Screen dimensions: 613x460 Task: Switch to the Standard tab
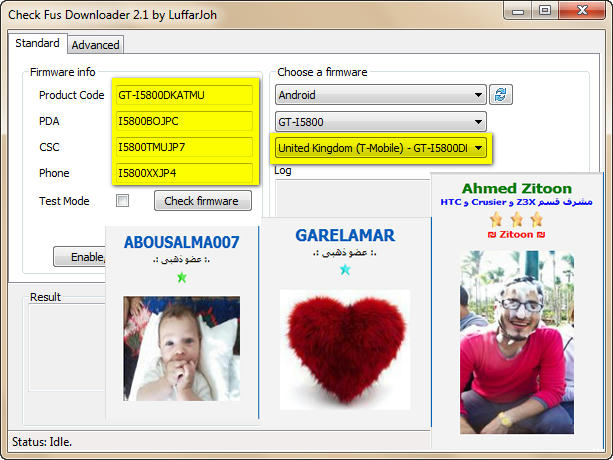[38, 43]
